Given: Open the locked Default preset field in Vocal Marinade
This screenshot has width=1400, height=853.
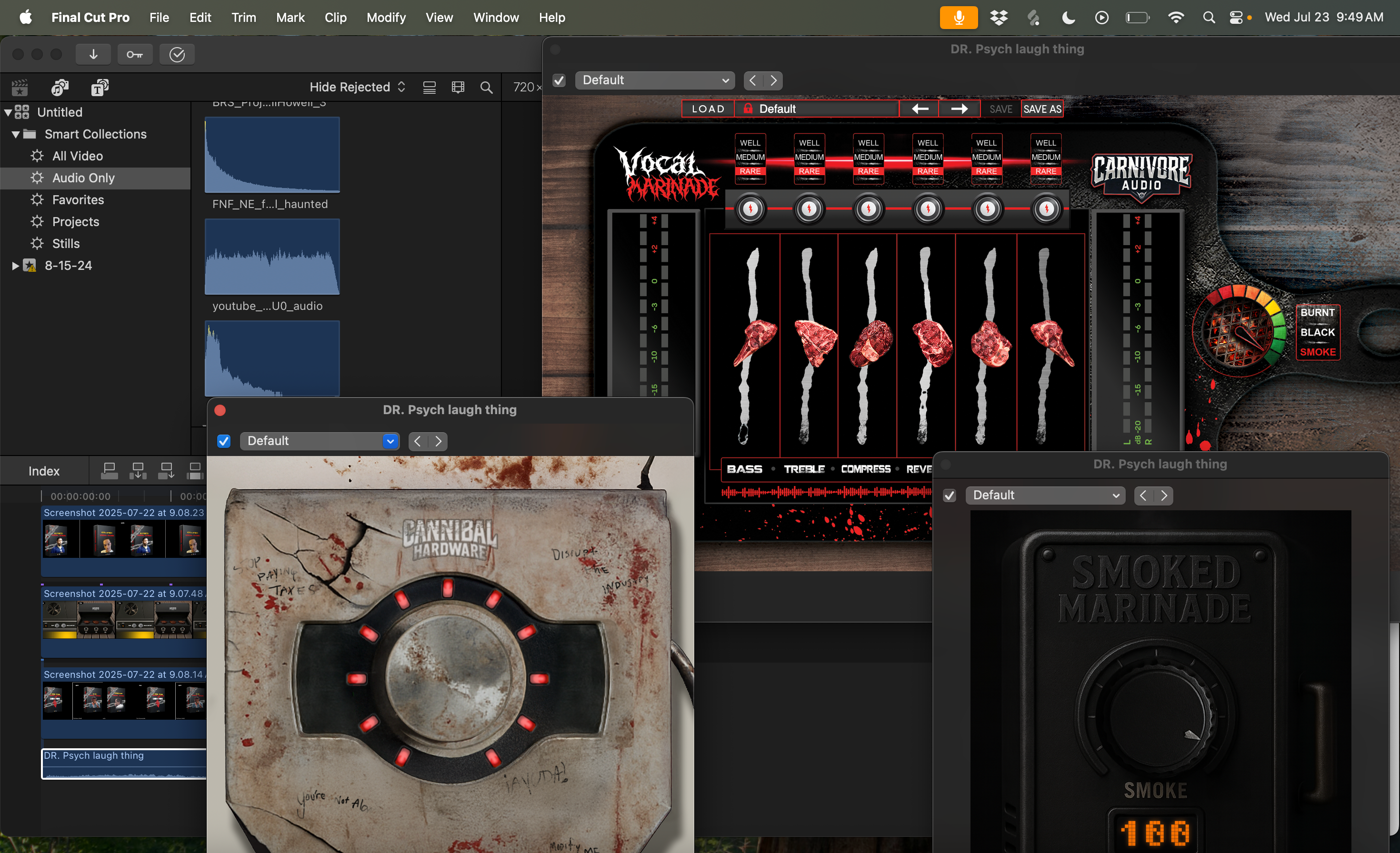Looking at the screenshot, I should pos(817,109).
